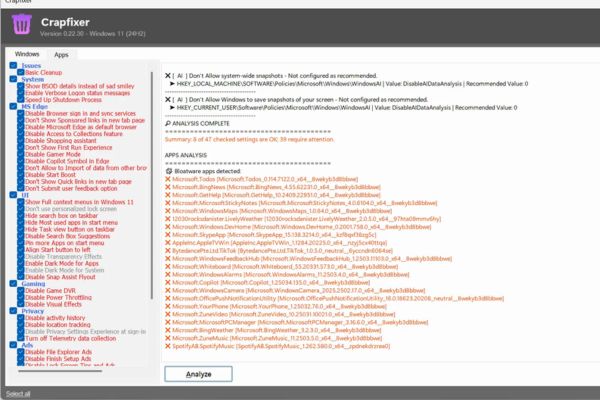Uncheck Disable Gamer Mode option
Image resolution: width=600 pixels, height=400 pixels.
[x=21, y=154]
